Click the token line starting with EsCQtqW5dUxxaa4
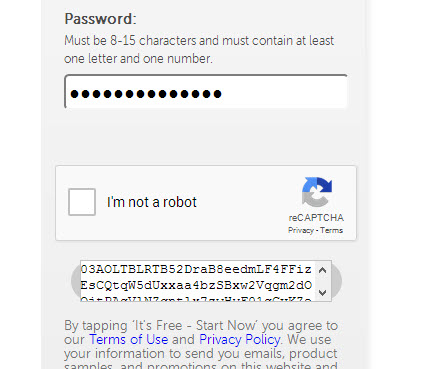This screenshot has height=369, width=423. click(x=196, y=285)
